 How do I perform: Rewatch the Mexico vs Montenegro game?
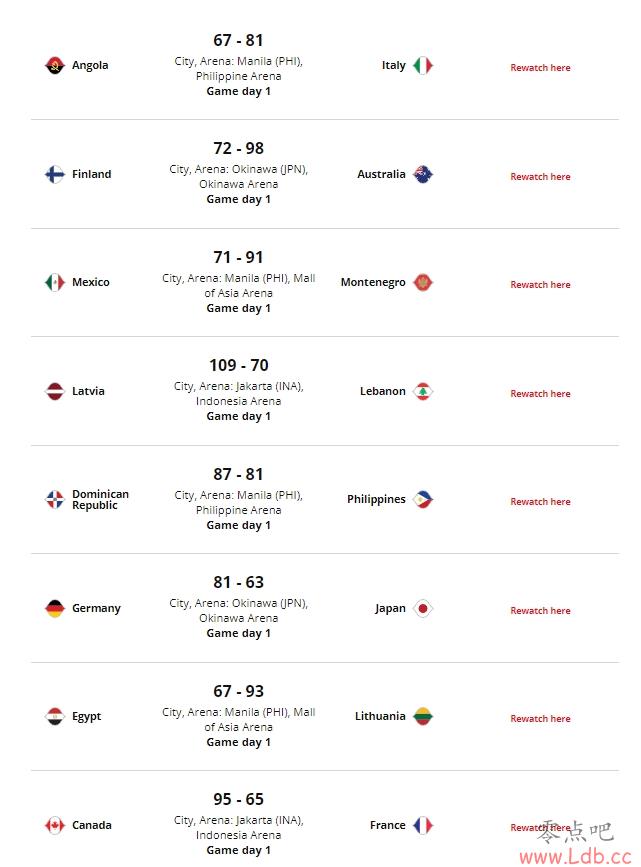click(x=540, y=284)
